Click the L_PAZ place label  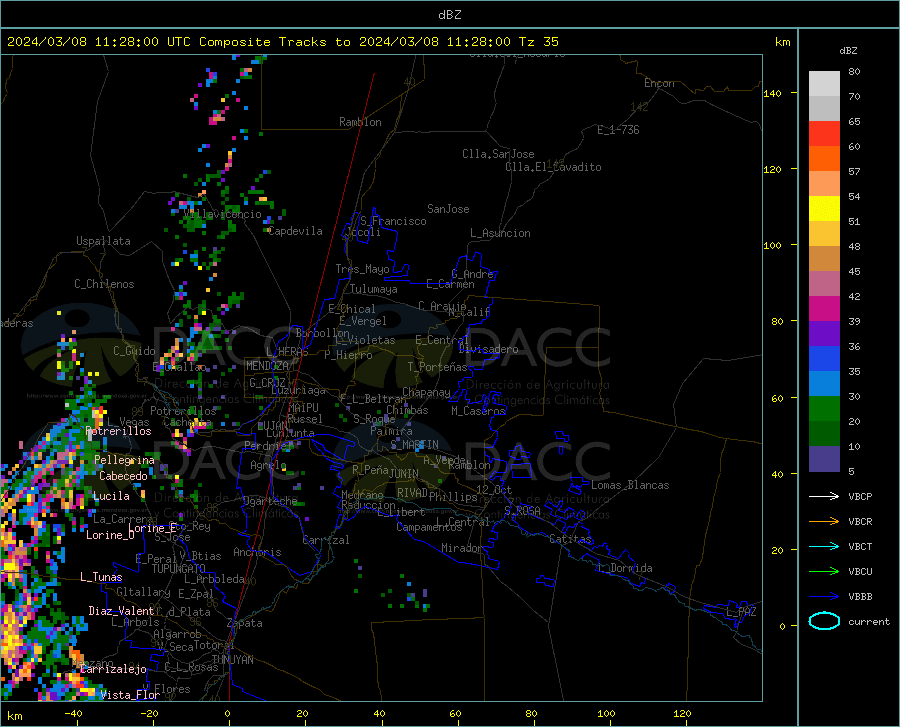[741, 612]
